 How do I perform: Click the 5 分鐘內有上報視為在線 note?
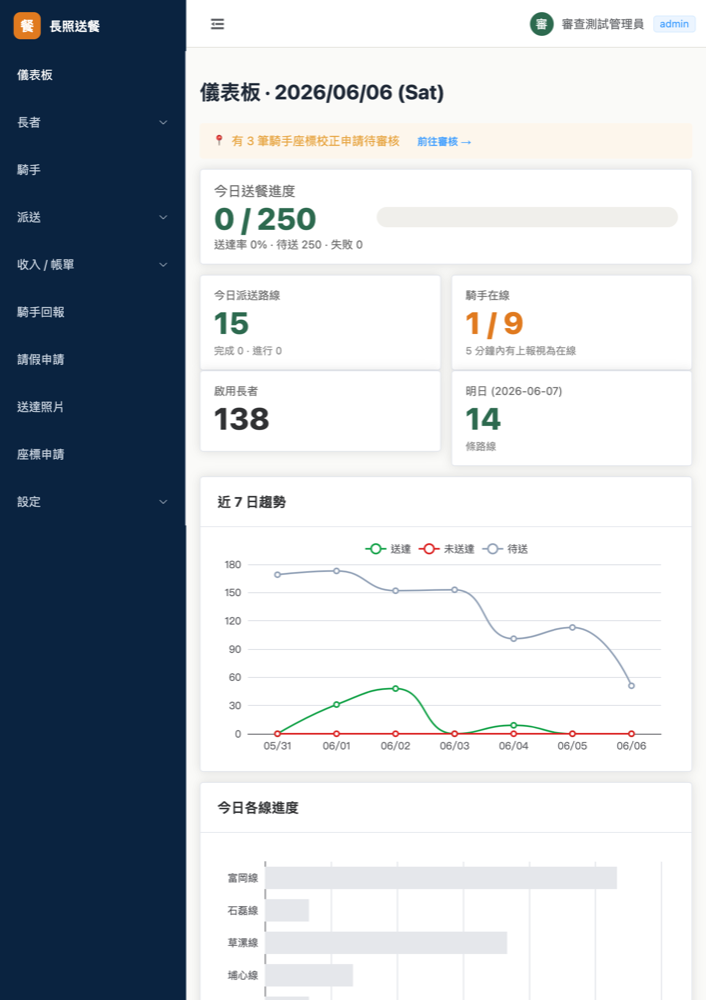point(520,351)
